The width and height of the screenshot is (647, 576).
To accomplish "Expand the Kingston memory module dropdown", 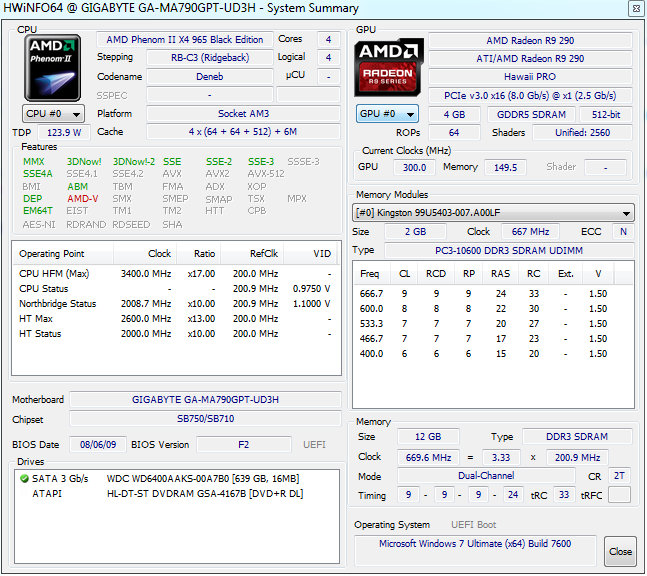I will [493, 213].
